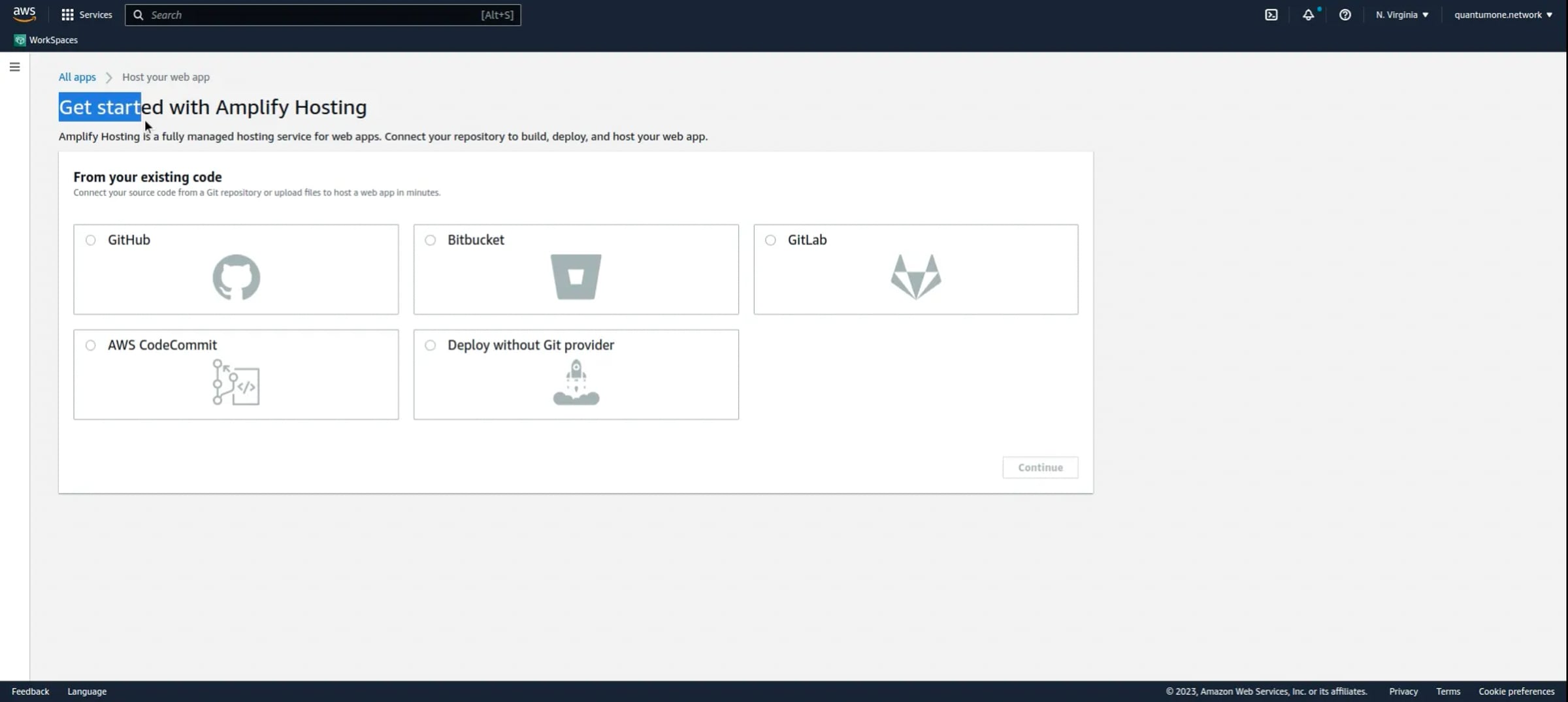Open the quantumone.network account dropdown
Image resolution: width=1568 pixels, height=702 pixels.
[x=1503, y=14]
